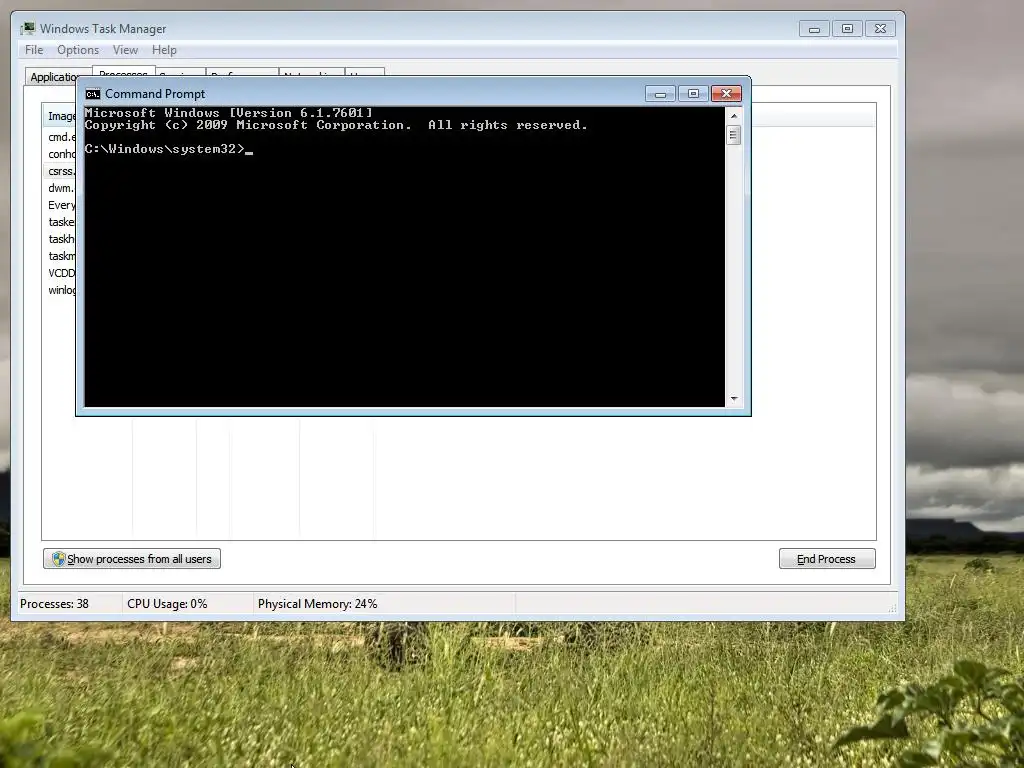Click the Task Manager title bar icon
This screenshot has width=1024, height=768.
click(28, 29)
